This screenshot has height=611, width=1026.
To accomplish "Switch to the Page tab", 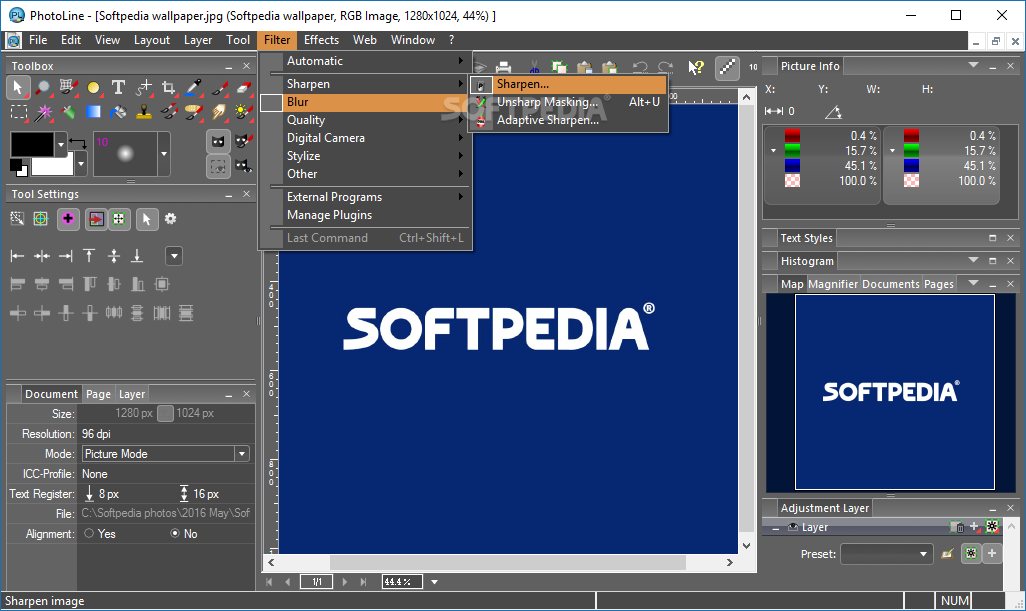I will click(x=98, y=394).
